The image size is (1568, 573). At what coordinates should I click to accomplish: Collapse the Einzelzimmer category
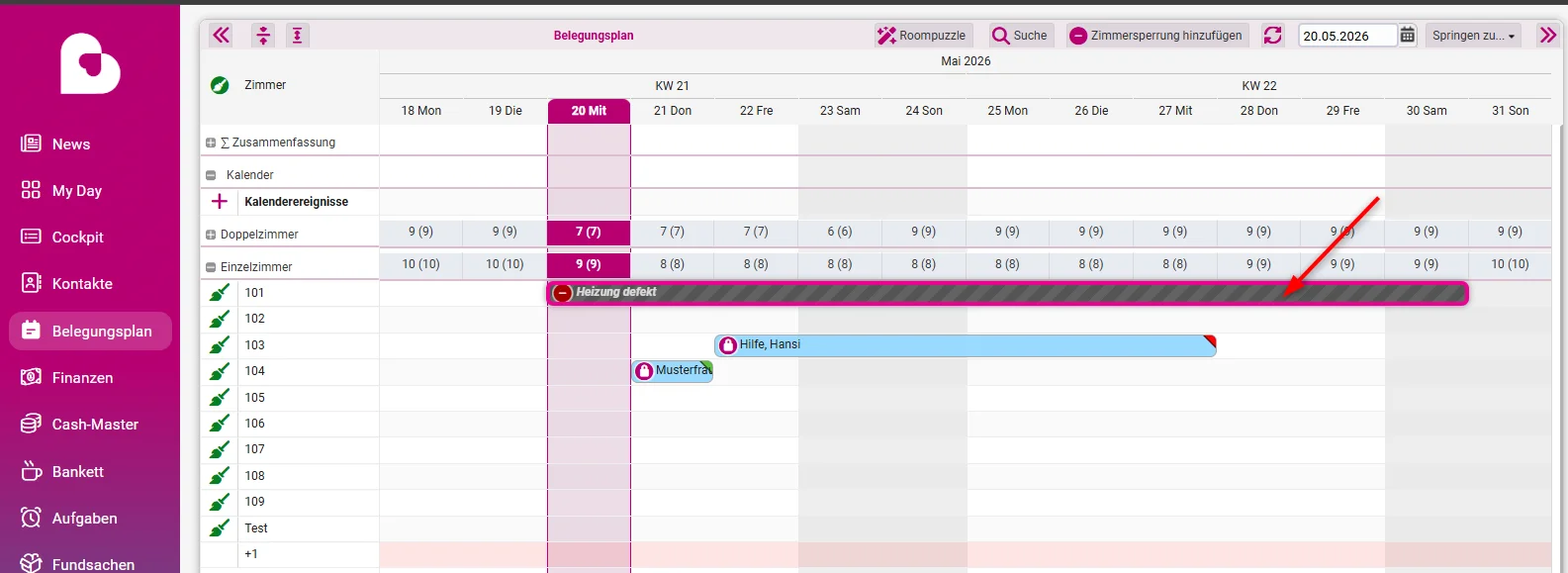pos(211,267)
